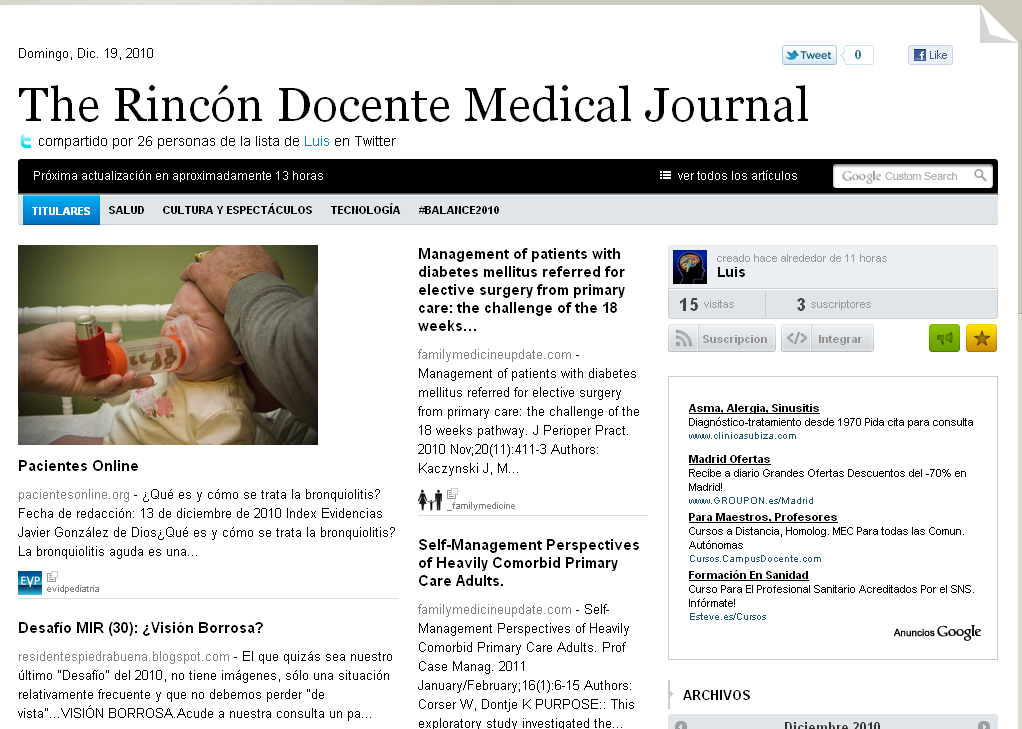Click the Twitter bird icon below the journal title
1022x729 pixels.
point(25,141)
